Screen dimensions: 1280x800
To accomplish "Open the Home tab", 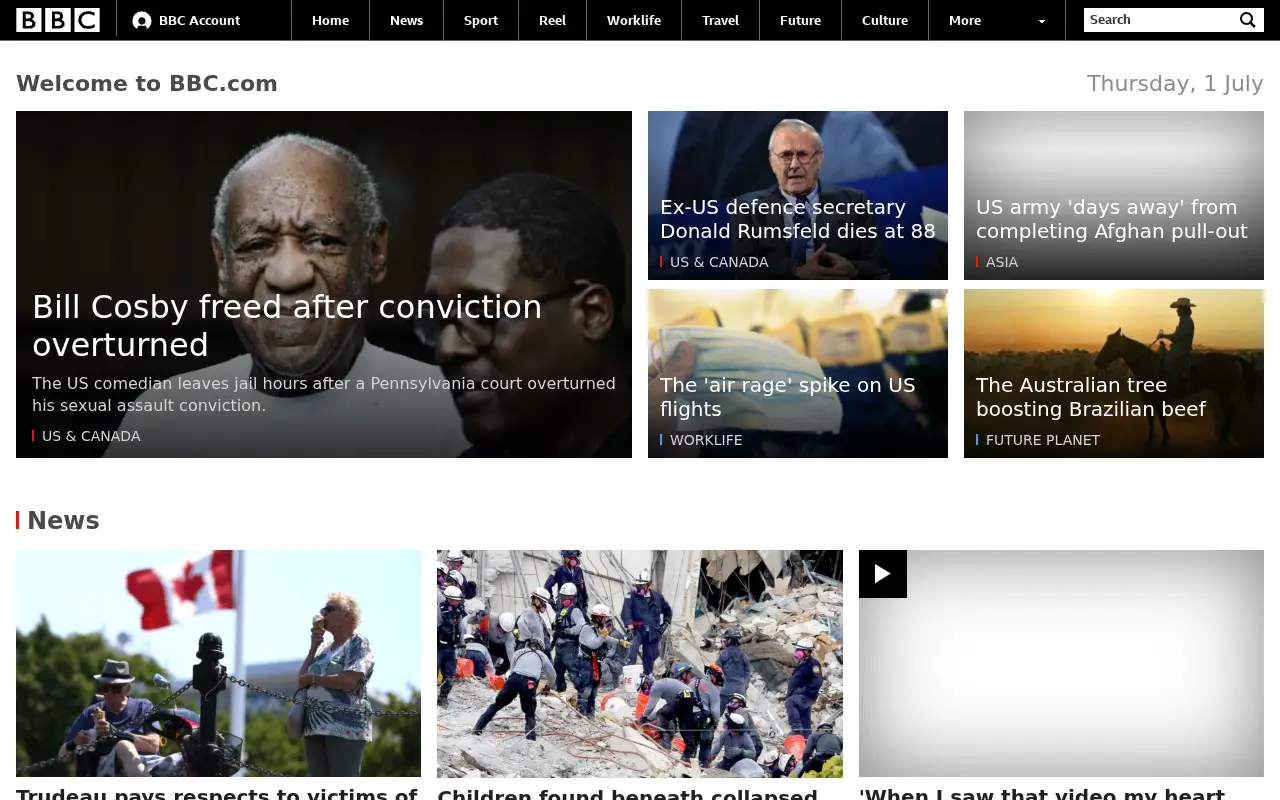I will [x=330, y=20].
